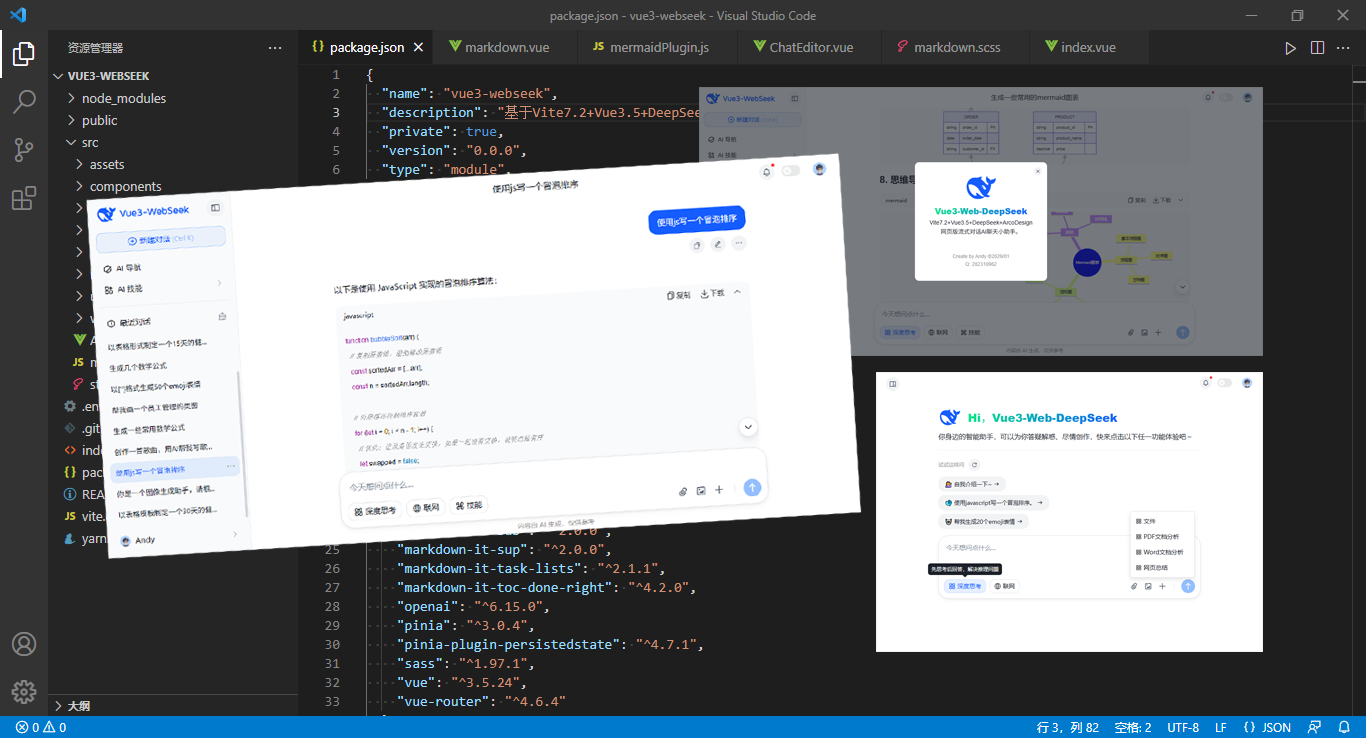Image resolution: width=1366 pixels, height=738 pixels.
Task: Click copy icon under the blue user message
Action: pyautogui.click(x=697, y=245)
